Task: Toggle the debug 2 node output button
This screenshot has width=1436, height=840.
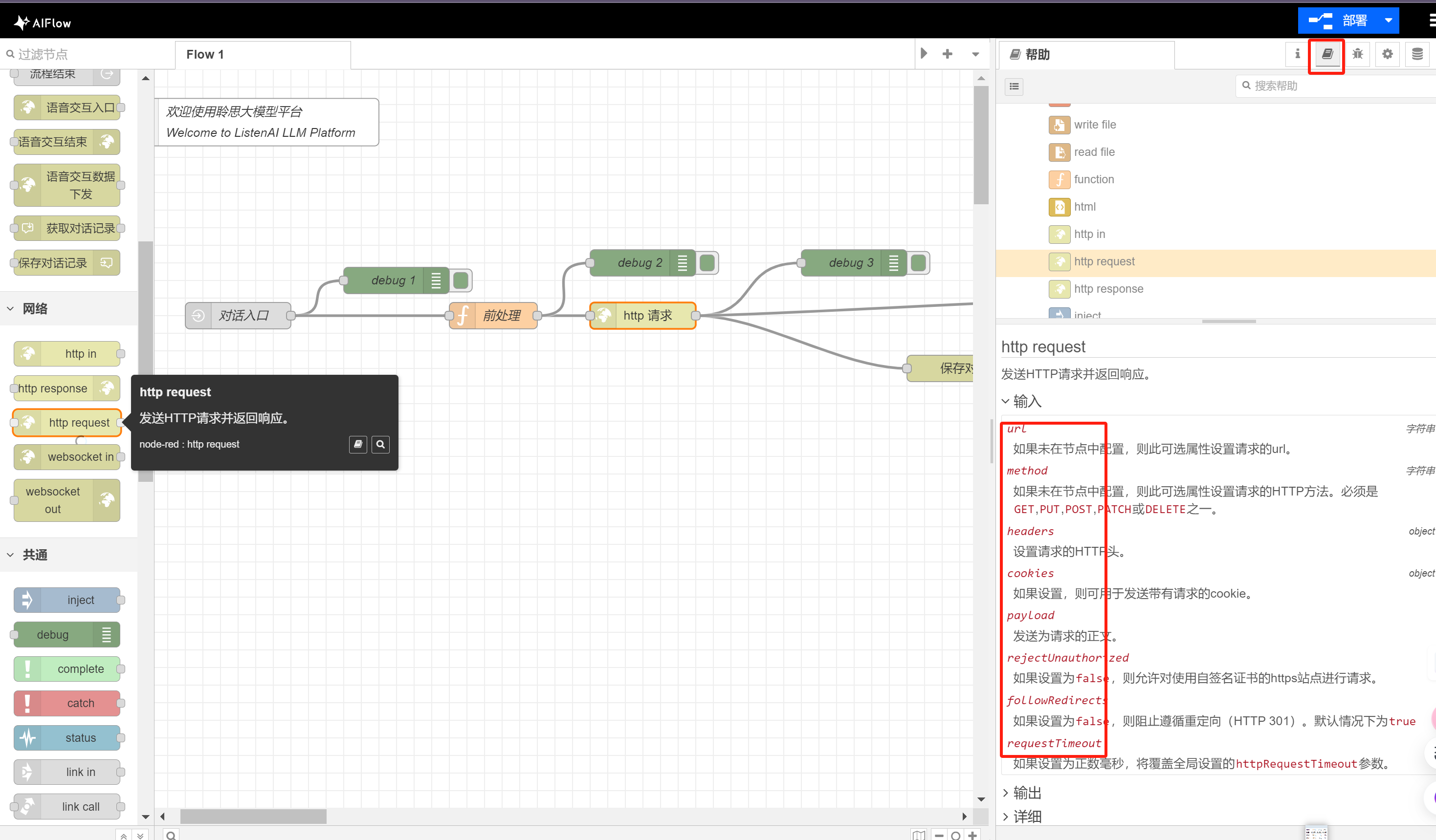Action: coord(707,262)
